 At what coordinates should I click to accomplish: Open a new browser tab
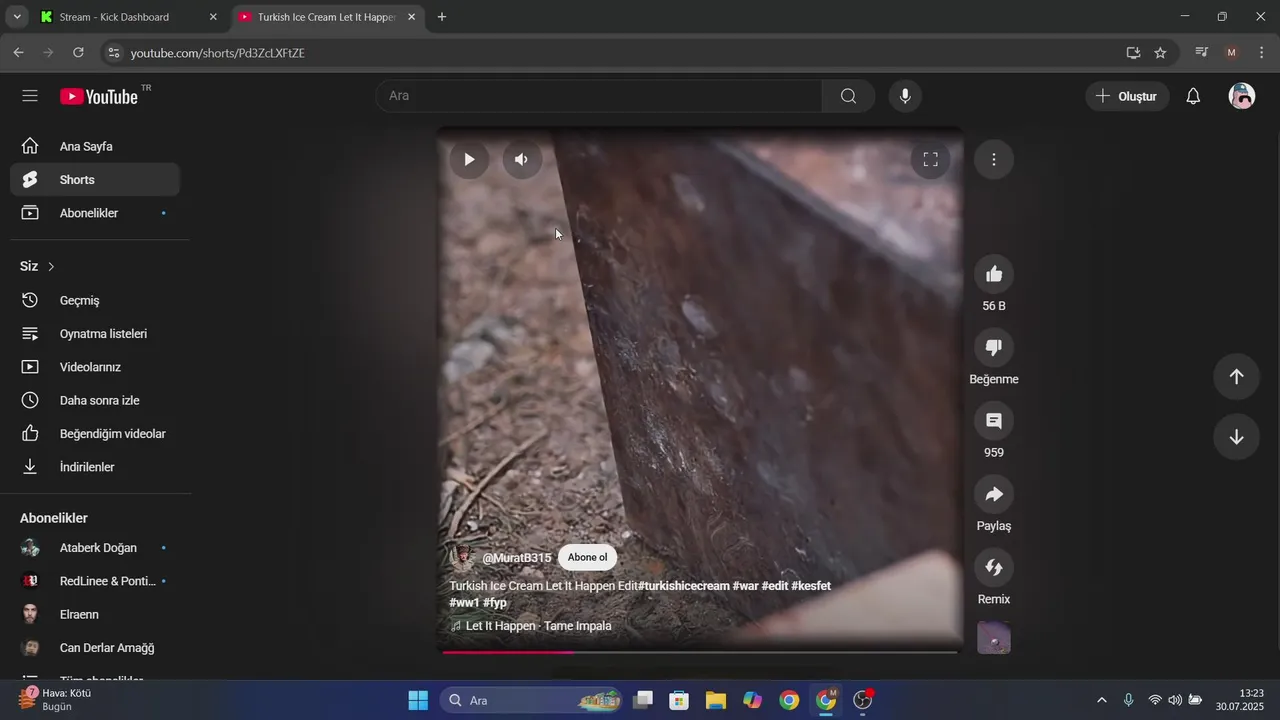coord(442,17)
